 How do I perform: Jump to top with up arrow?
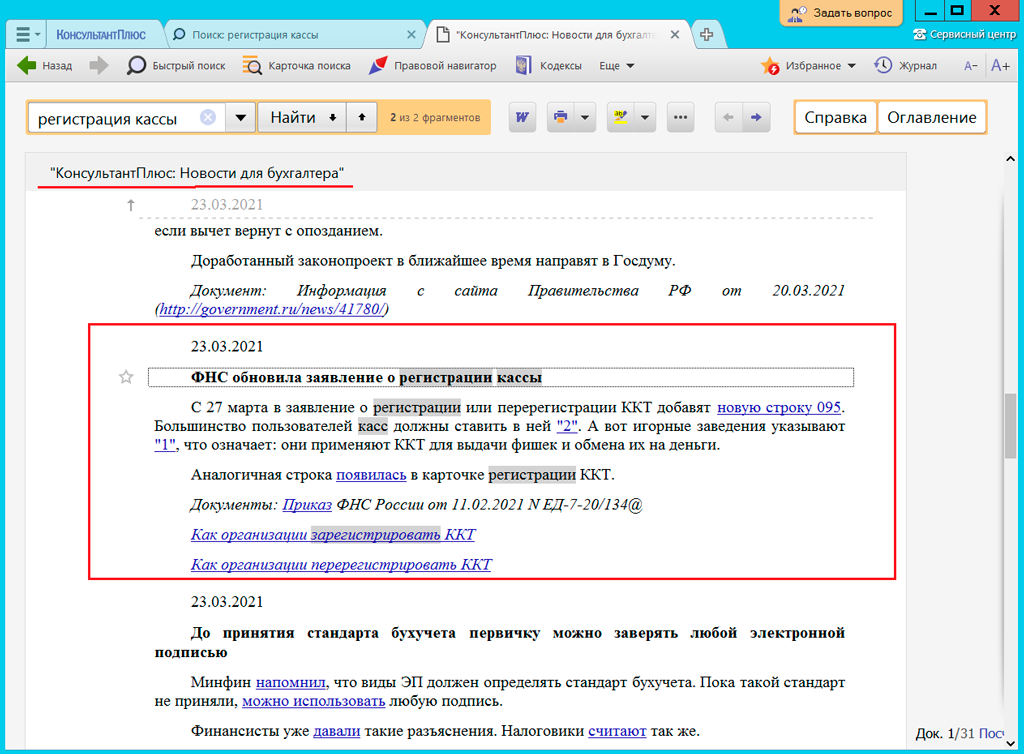click(131, 205)
